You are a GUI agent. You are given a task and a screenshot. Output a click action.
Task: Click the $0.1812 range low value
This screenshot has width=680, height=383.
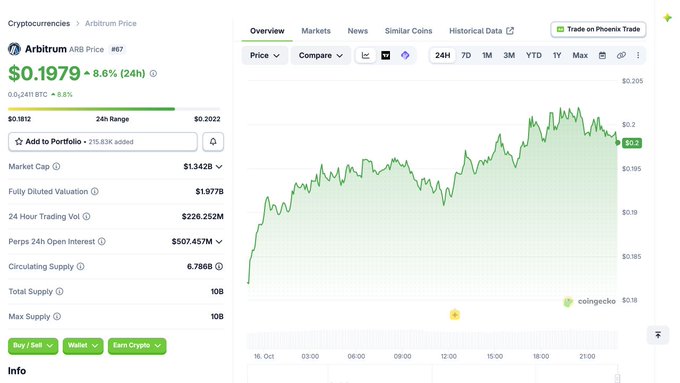coord(20,119)
